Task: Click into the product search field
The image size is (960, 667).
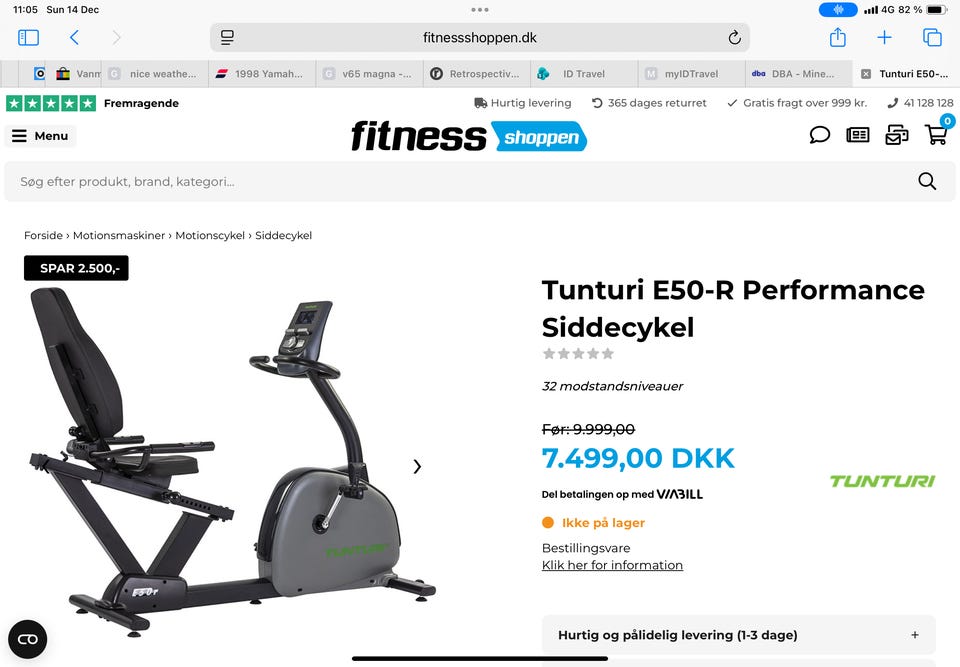Action: [465, 181]
